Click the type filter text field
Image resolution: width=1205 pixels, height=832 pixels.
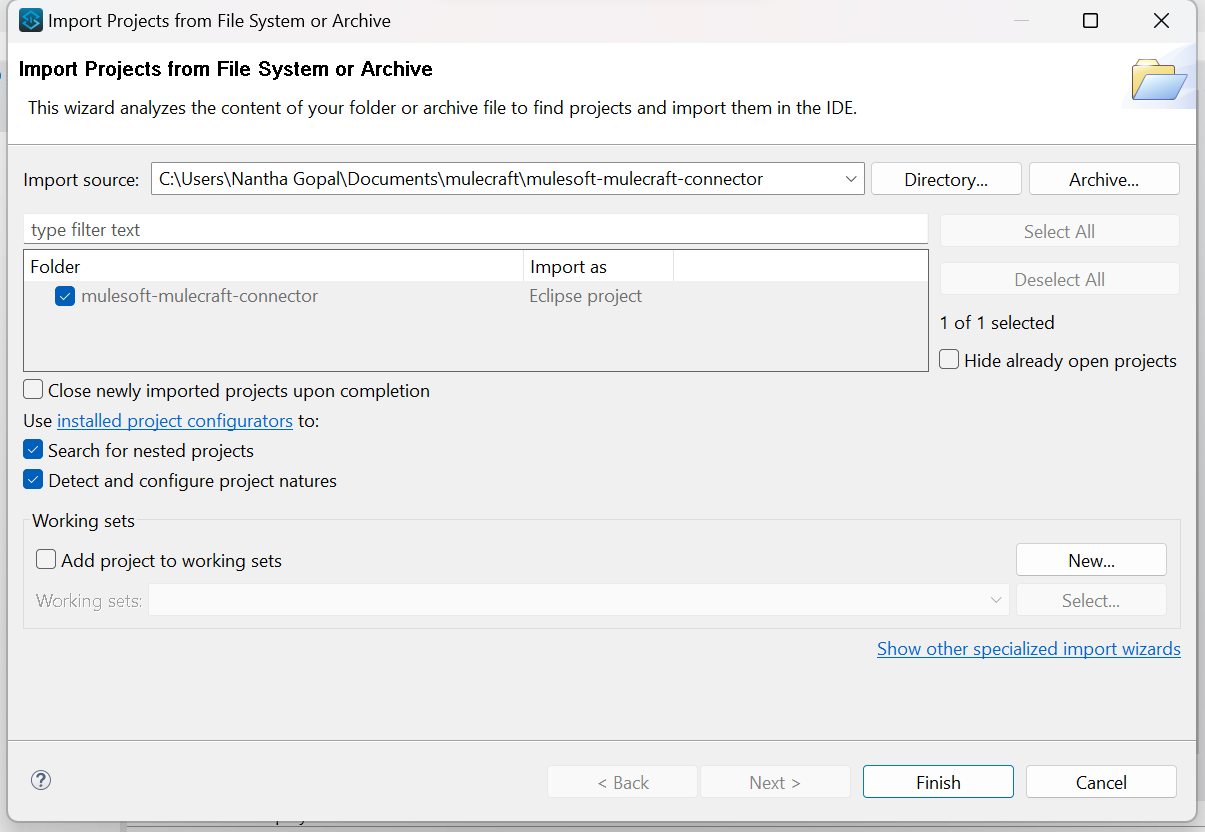click(x=475, y=230)
